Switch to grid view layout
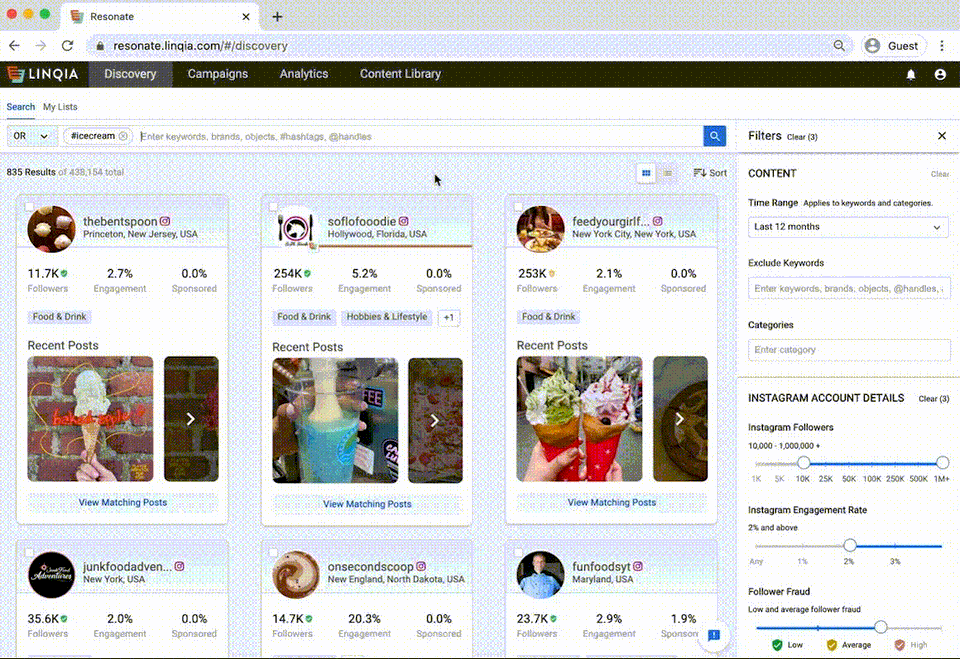960x659 pixels. 646,173
